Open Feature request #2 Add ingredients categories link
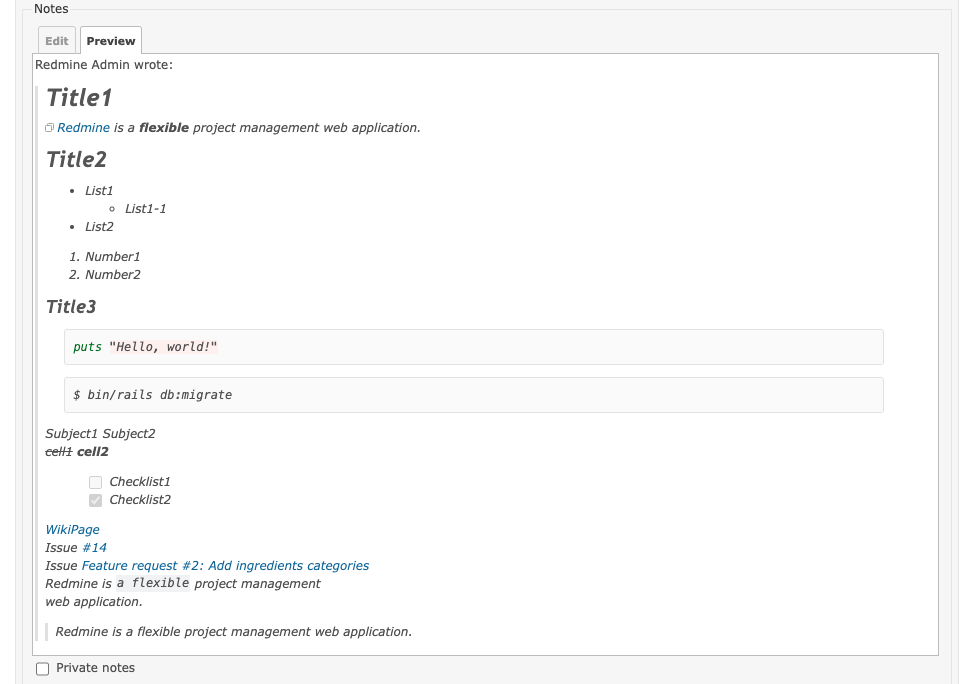Viewport: 975px width, 684px height. (225, 565)
